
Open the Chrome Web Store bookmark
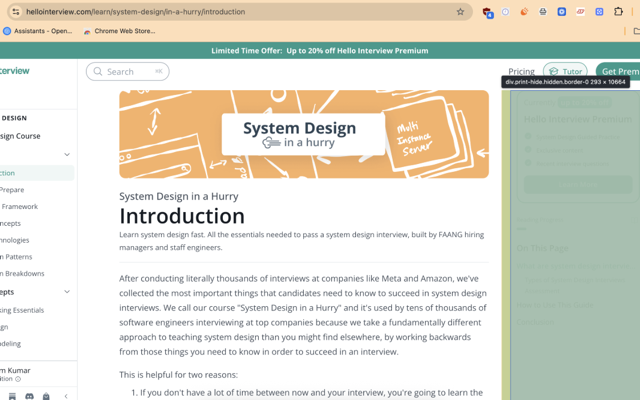click(119, 31)
